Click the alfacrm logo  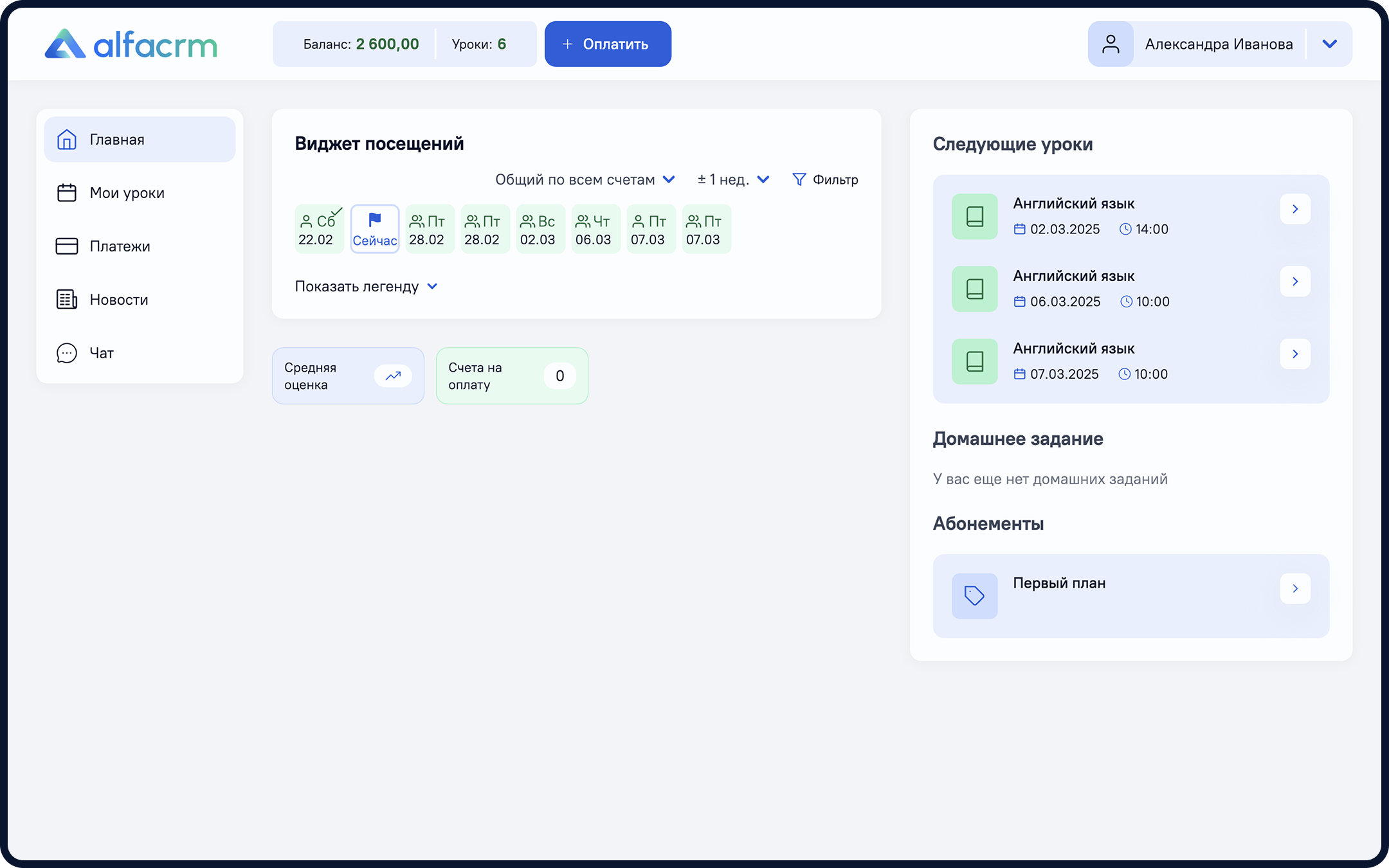(x=131, y=44)
